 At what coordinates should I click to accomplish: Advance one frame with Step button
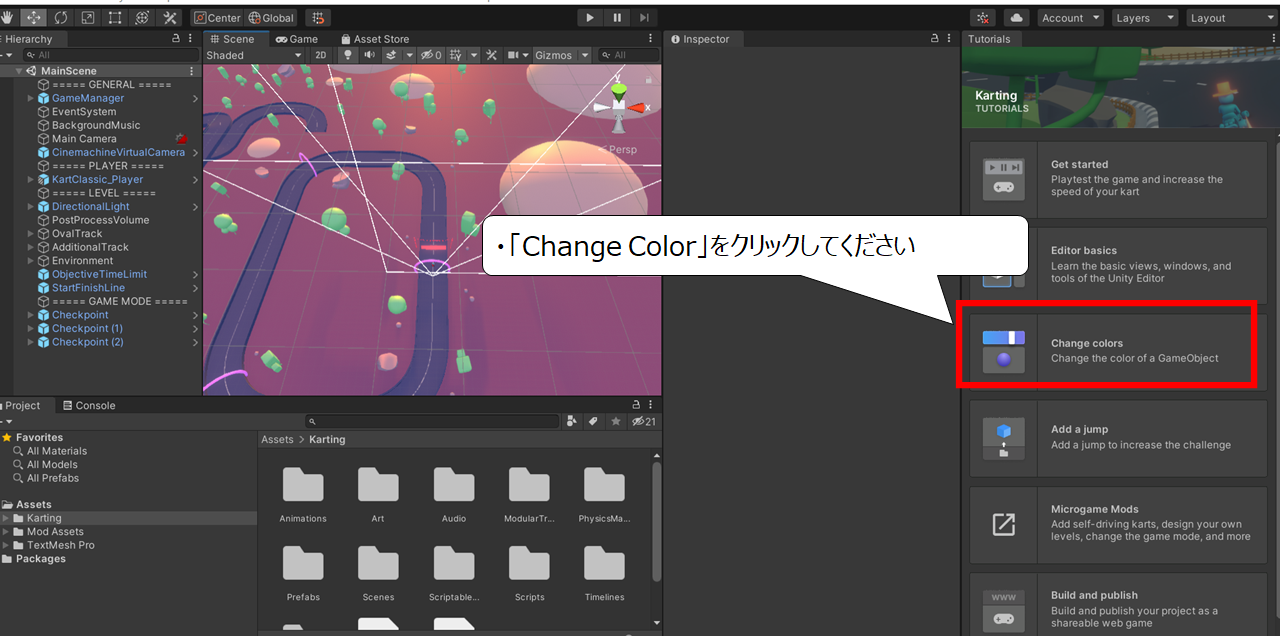coord(644,18)
